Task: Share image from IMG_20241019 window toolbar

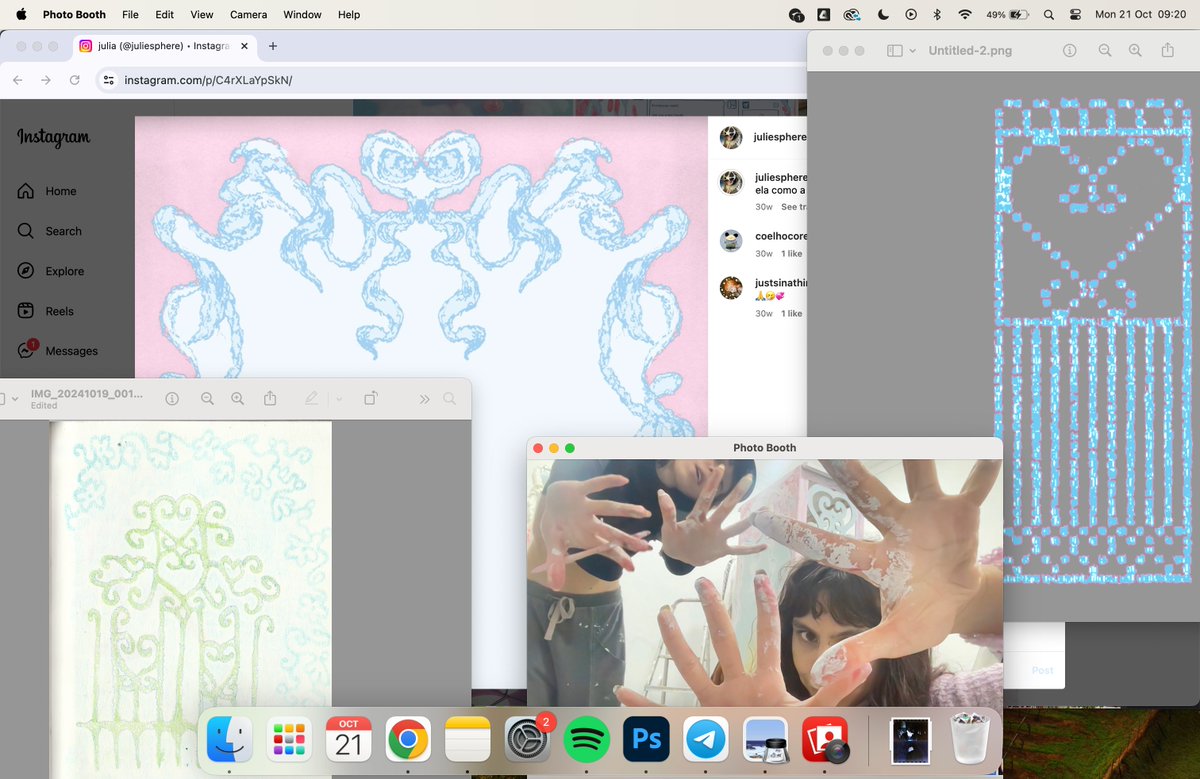Action: tap(270, 398)
